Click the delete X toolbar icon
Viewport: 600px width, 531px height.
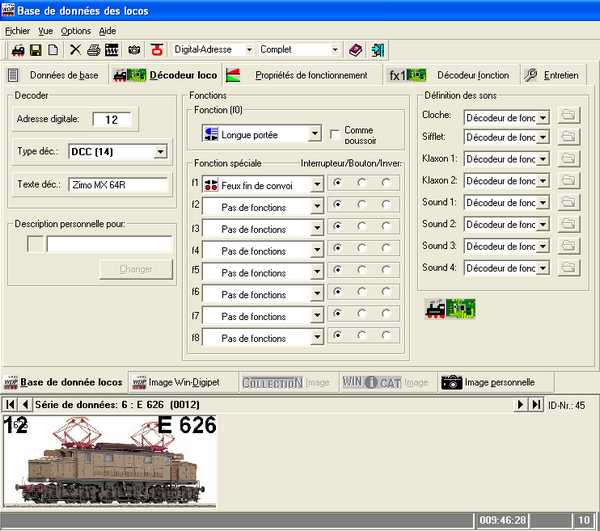pyautogui.click(x=75, y=49)
